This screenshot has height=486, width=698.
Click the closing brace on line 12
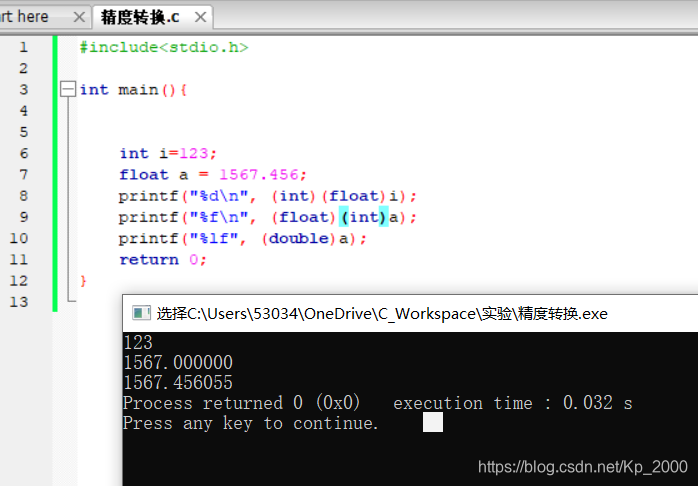[83, 281]
